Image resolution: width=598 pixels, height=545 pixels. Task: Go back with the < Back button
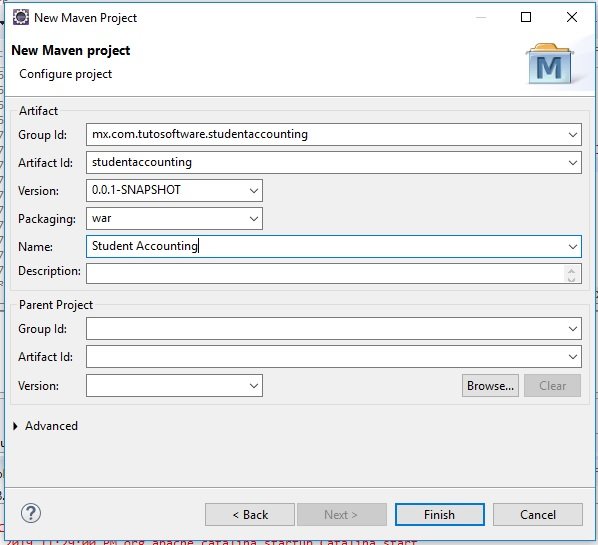250,514
